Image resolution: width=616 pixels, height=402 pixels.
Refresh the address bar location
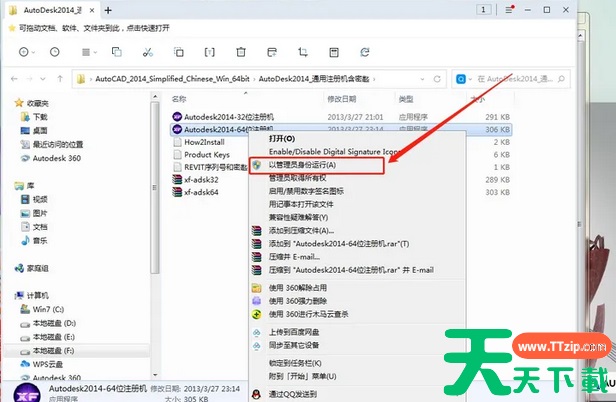437,79
